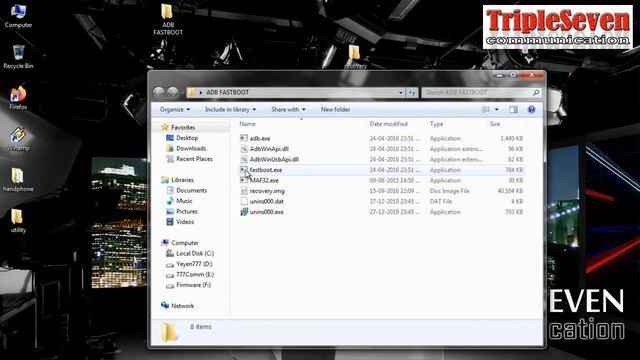
Task: Refresh the ADB FASTBOOT folder view
Action: (x=412, y=93)
